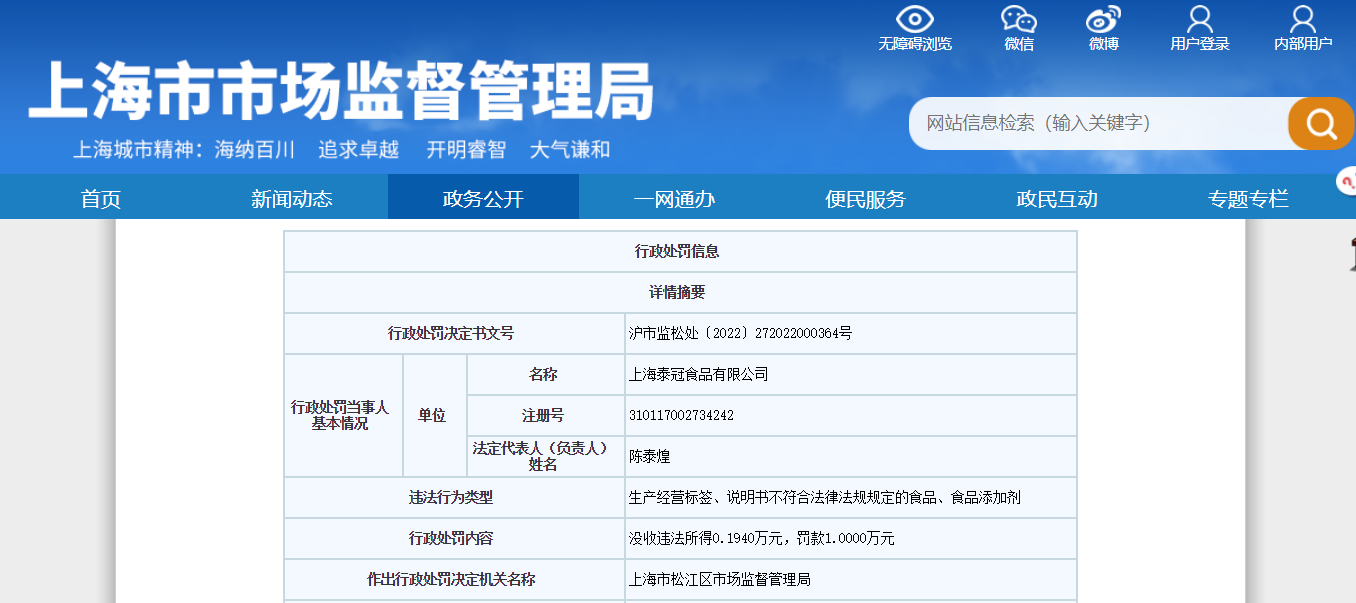Click the 行政处罚决定书文号 label cell

pos(454,333)
